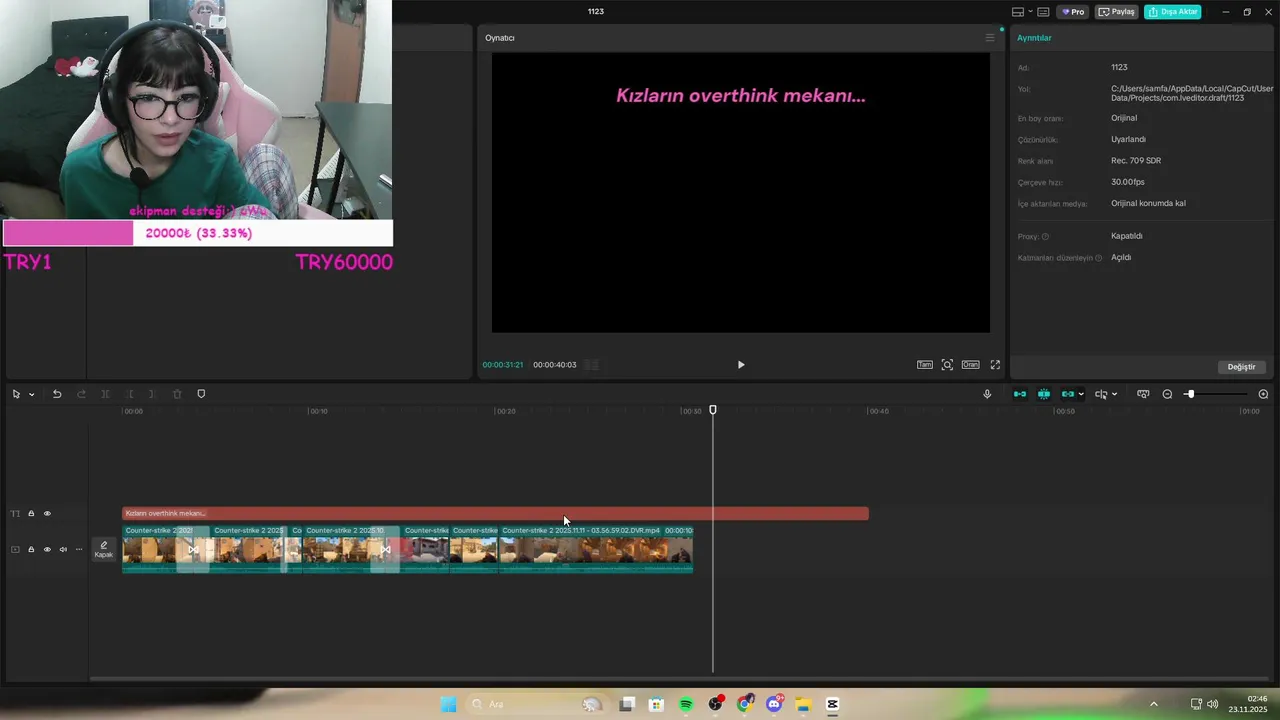Trim the clip's left side at the playhead
1280x720 pixels.
[129, 394]
